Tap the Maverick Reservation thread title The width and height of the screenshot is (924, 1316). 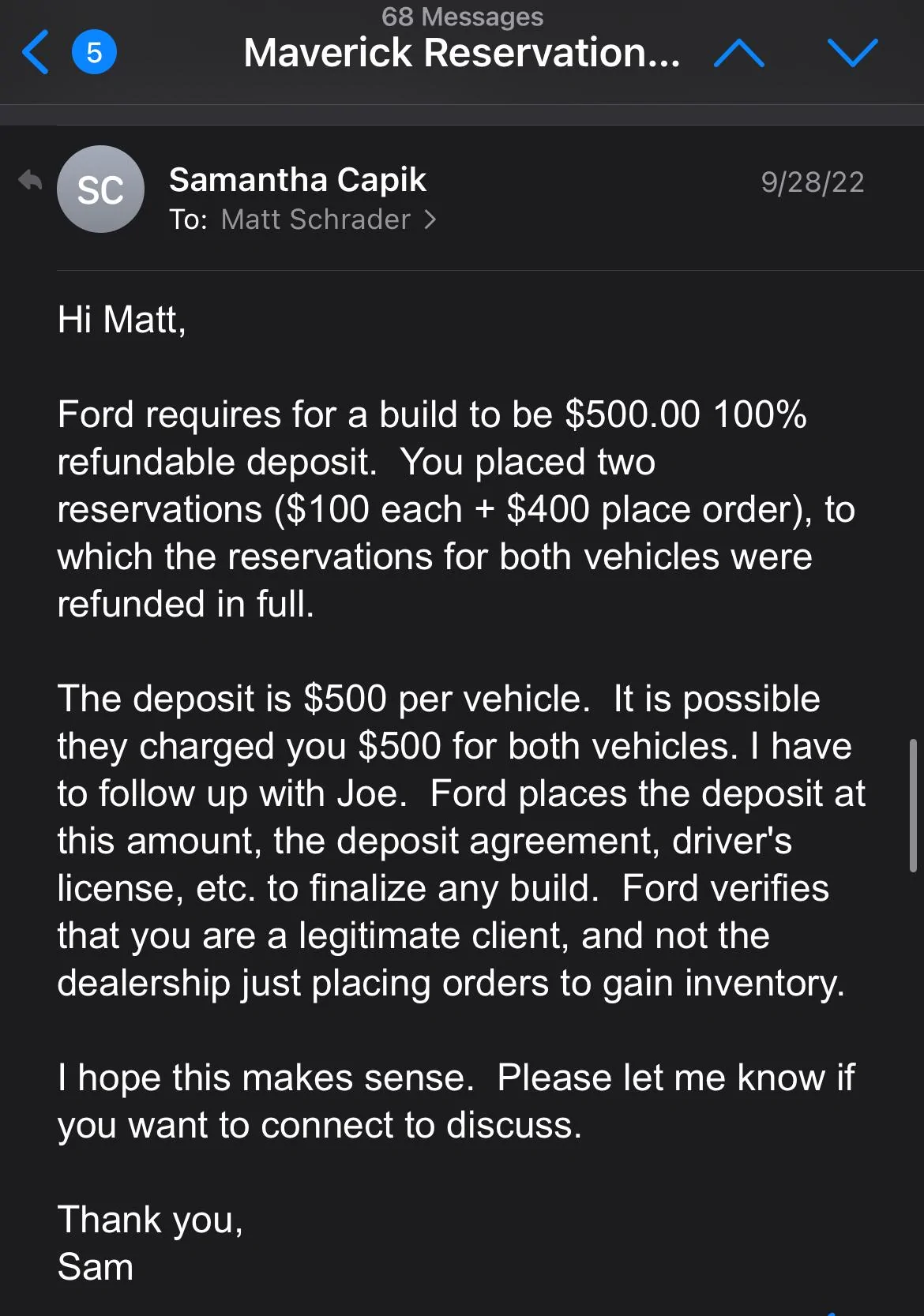462,53
